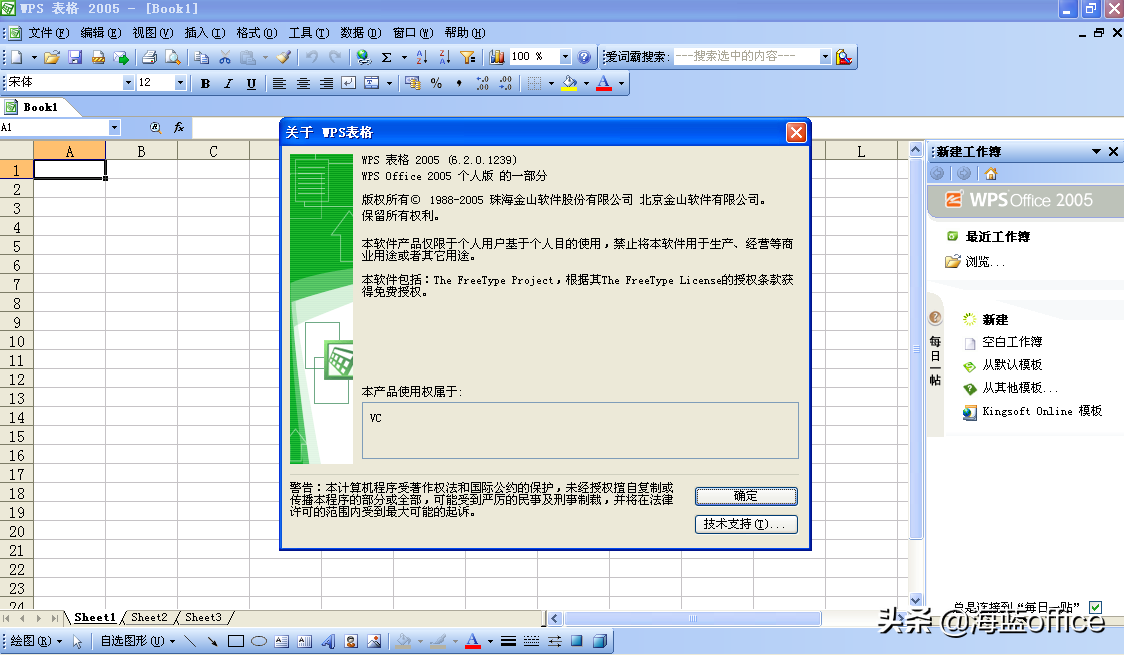Confirm the About dialog with 确定

point(746,496)
